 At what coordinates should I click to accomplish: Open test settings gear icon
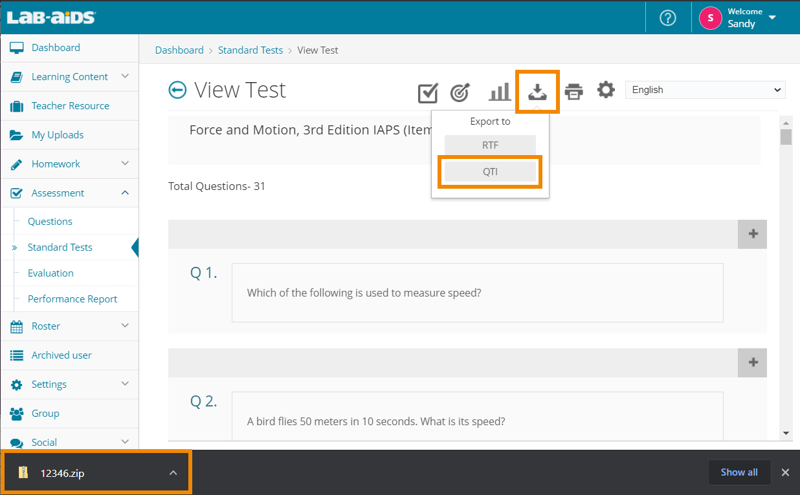[606, 90]
